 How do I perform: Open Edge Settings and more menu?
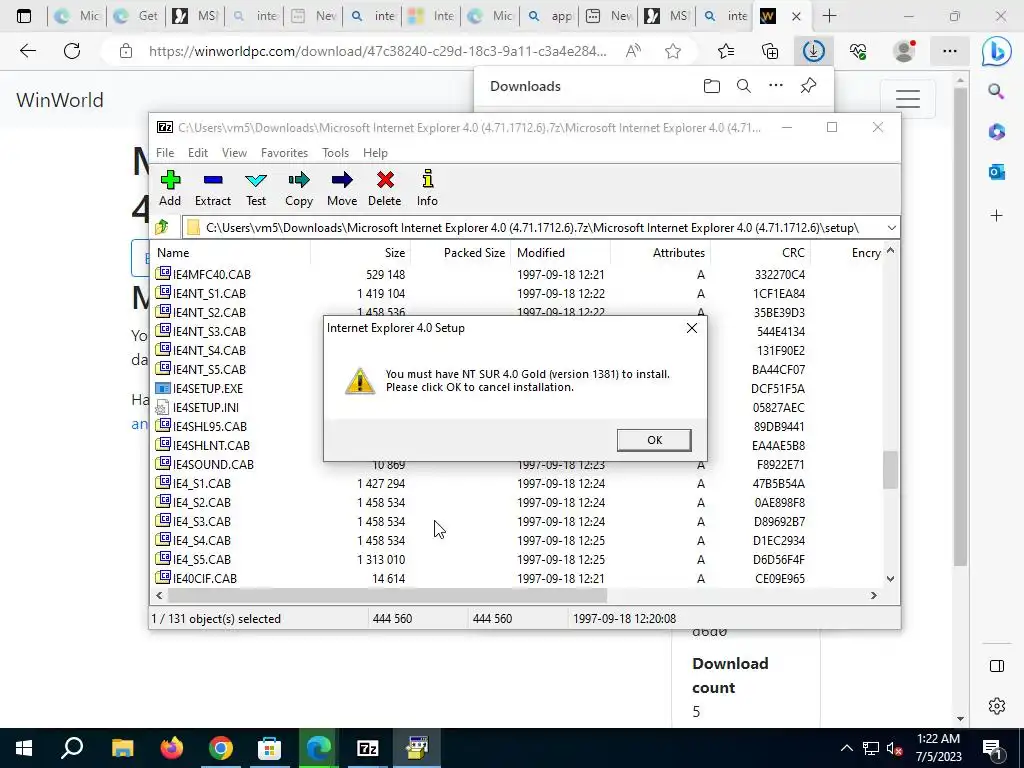(x=950, y=51)
